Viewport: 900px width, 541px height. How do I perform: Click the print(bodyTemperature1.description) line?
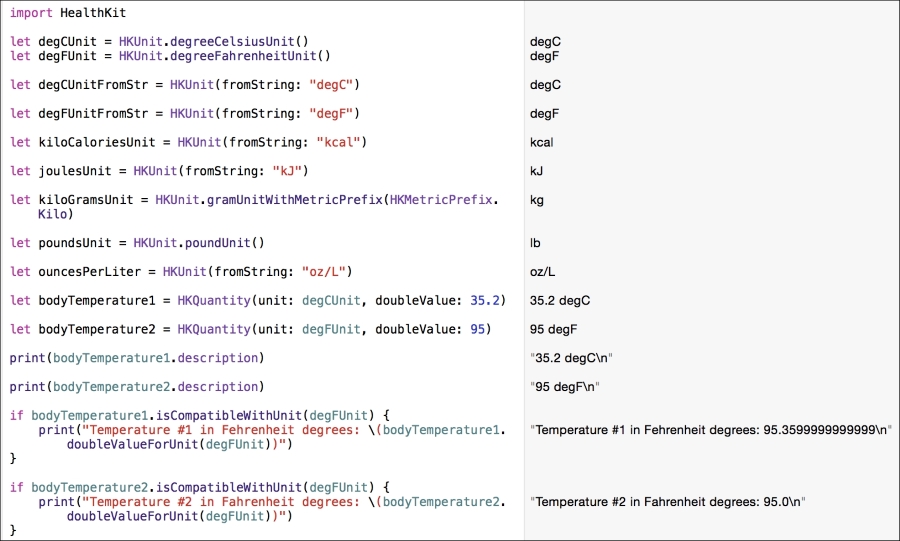136,358
